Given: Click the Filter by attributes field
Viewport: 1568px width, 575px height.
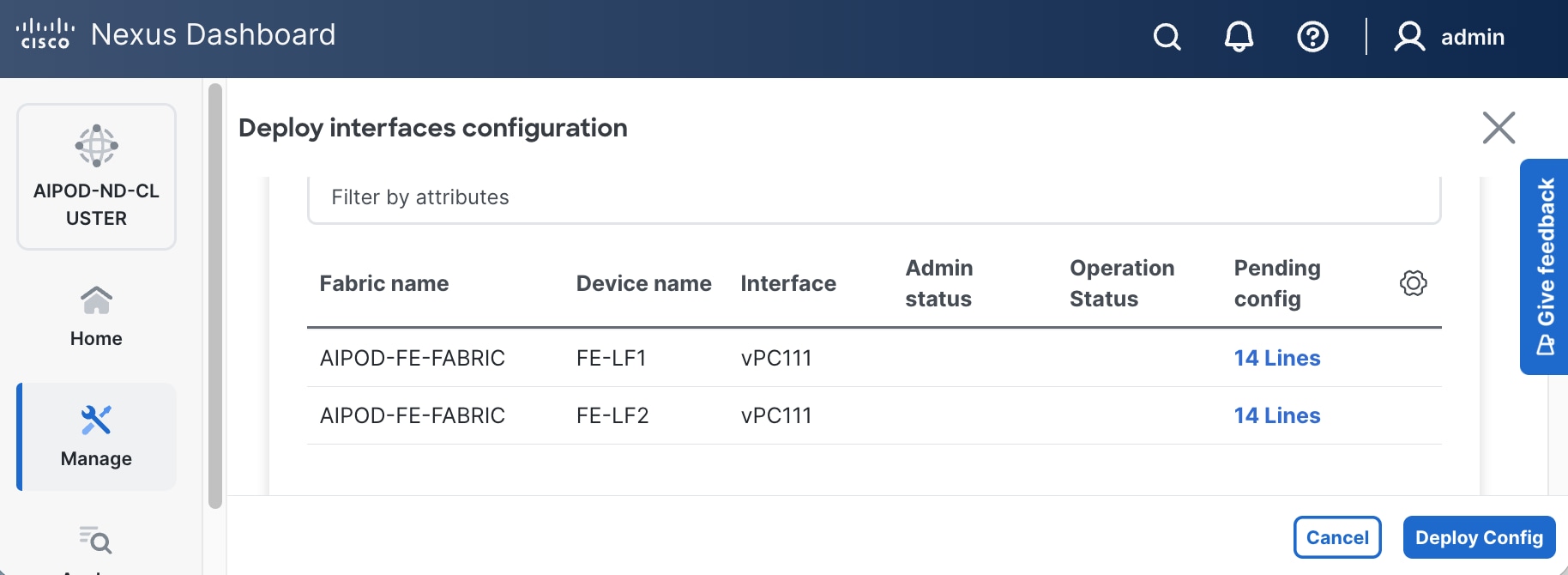Looking at the screenshot, I should [x=873, y=198].
